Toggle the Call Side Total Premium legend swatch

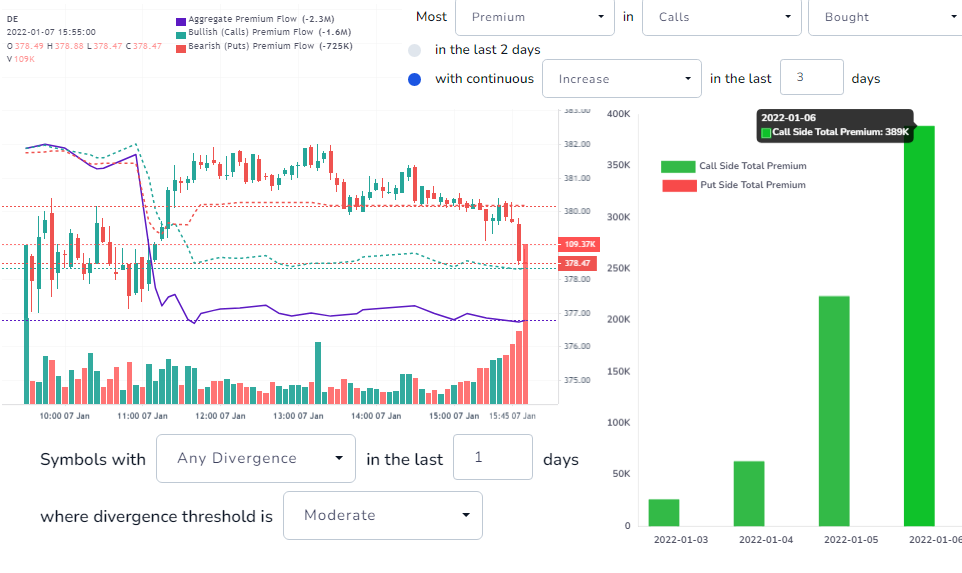[679, 166]
